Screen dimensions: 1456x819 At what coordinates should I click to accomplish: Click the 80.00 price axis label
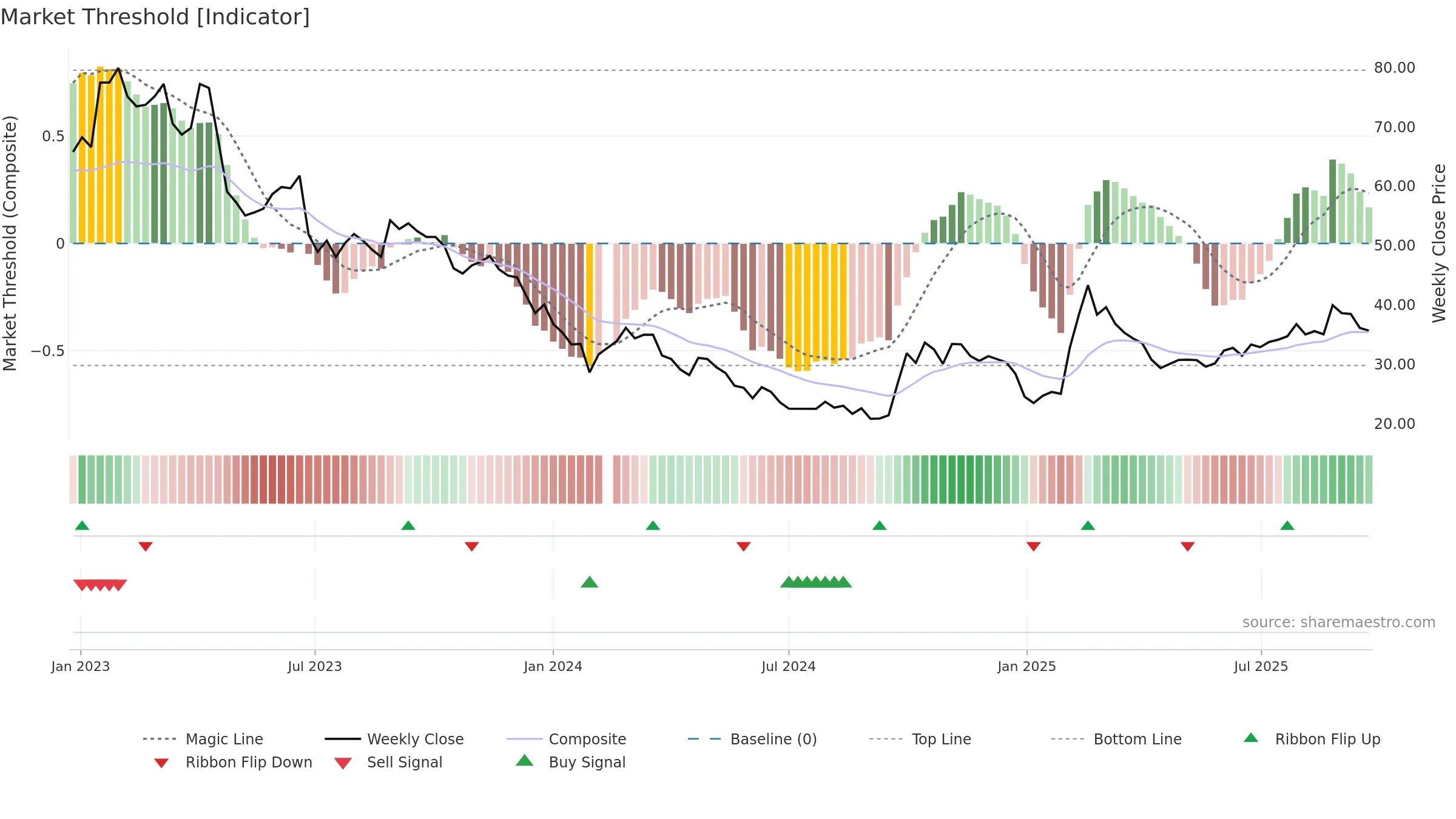pyautogui.click(x=1395, y=68)
